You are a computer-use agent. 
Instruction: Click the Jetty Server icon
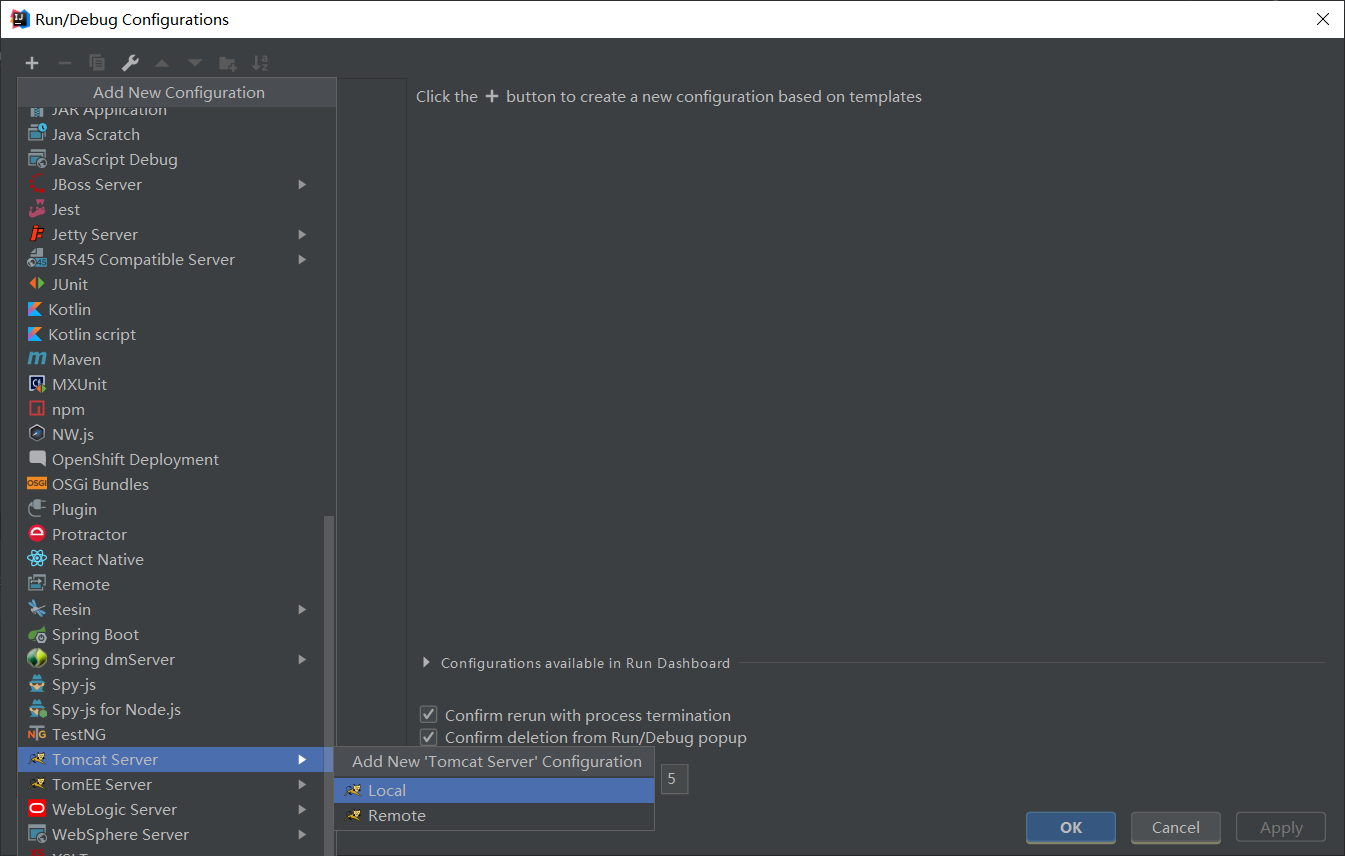point(37,234)
